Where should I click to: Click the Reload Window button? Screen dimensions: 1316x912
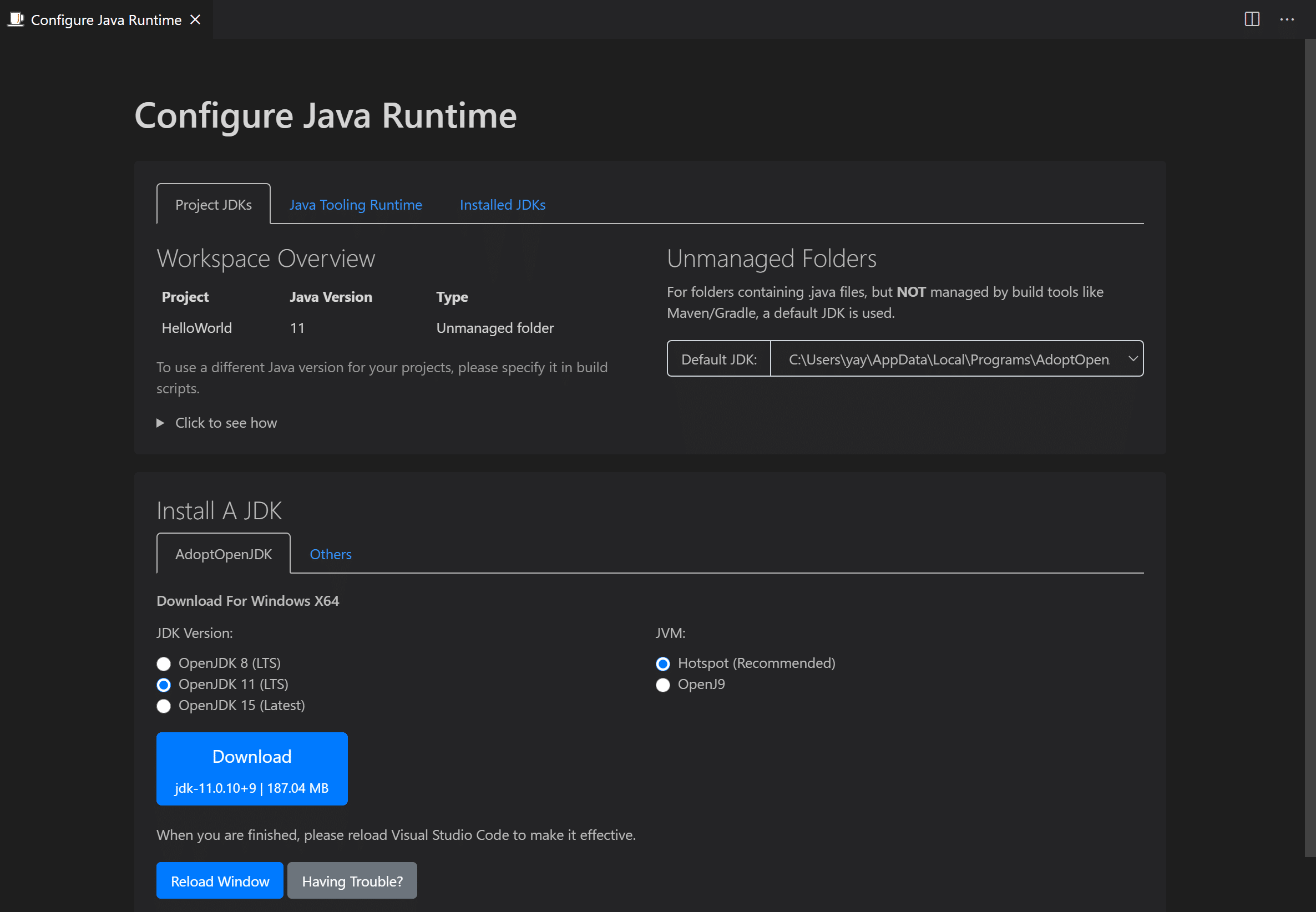click(x=220, y=880)
